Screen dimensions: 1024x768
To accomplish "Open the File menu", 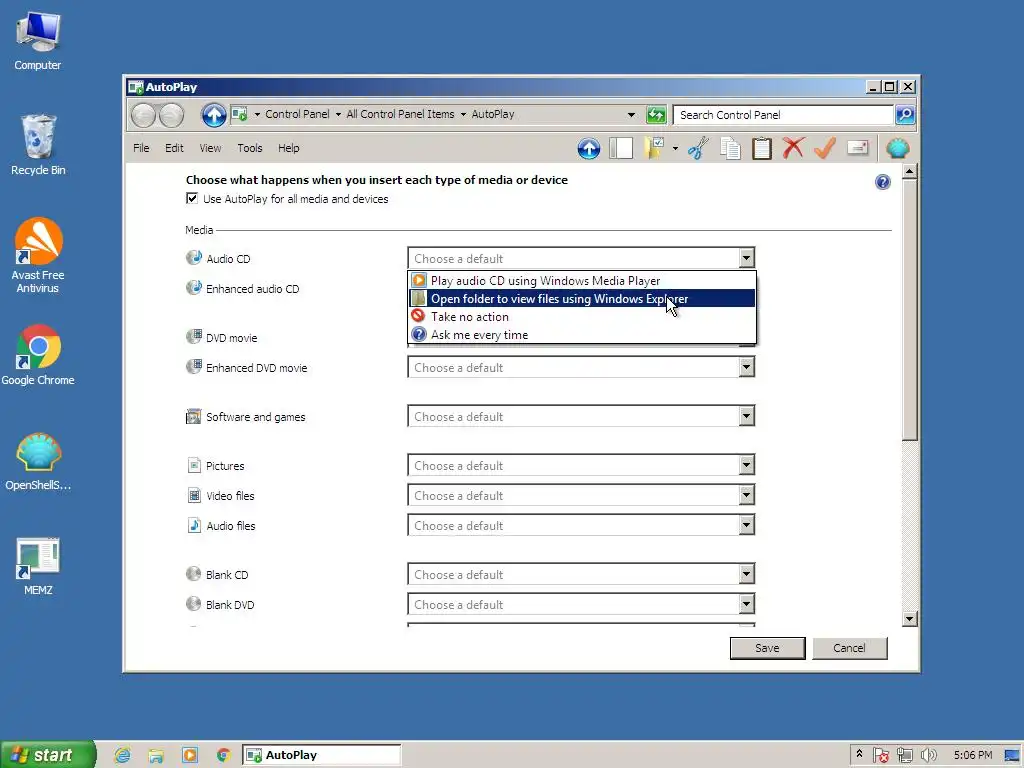I will pos(141,148).
